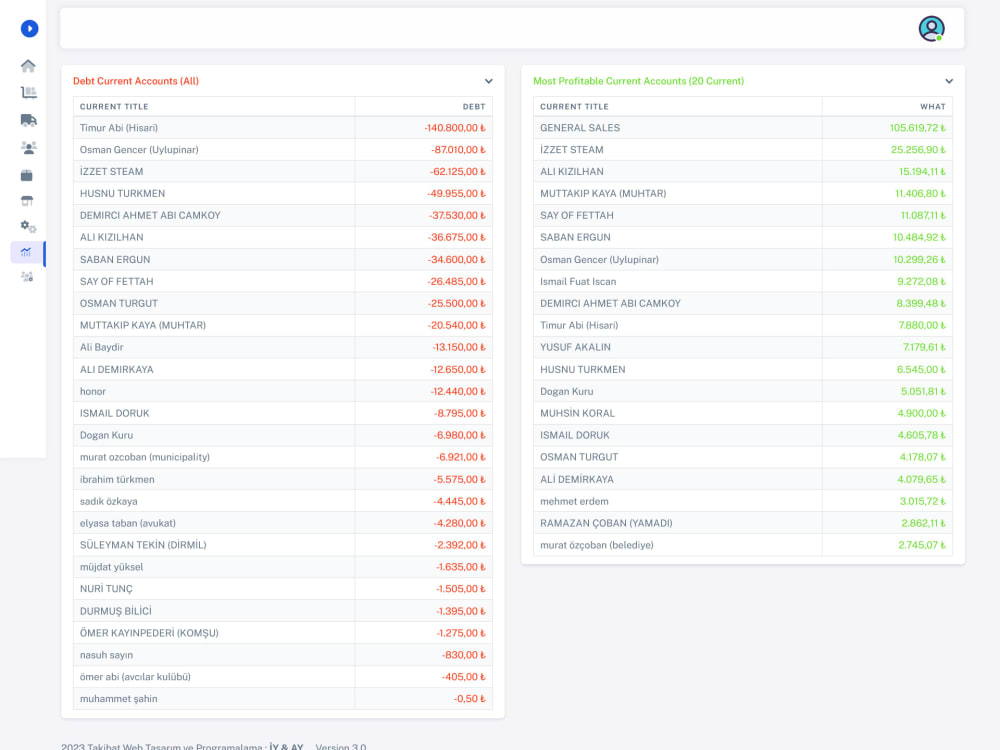Image resolution: width=1000 pixels, height=750 pixels.
Task: Click CURRENT TITLE header in profitable table
Action: pyautogui.click(x=574, y=107)
